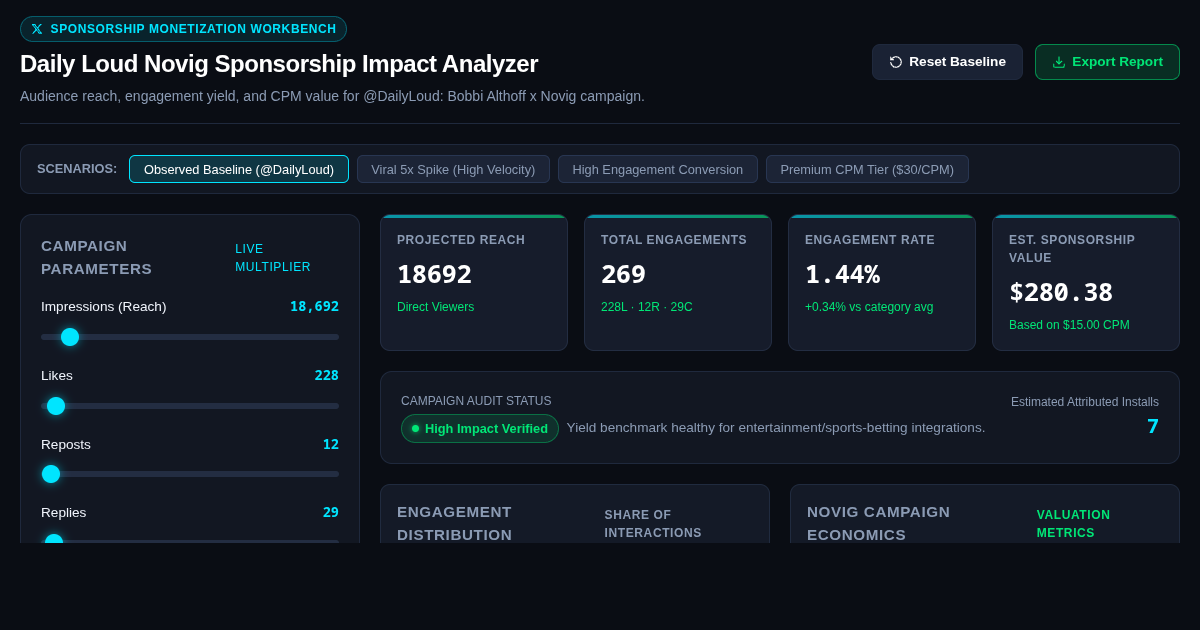
Task: Click the yield benchmark status message
Action: [776, 428]
